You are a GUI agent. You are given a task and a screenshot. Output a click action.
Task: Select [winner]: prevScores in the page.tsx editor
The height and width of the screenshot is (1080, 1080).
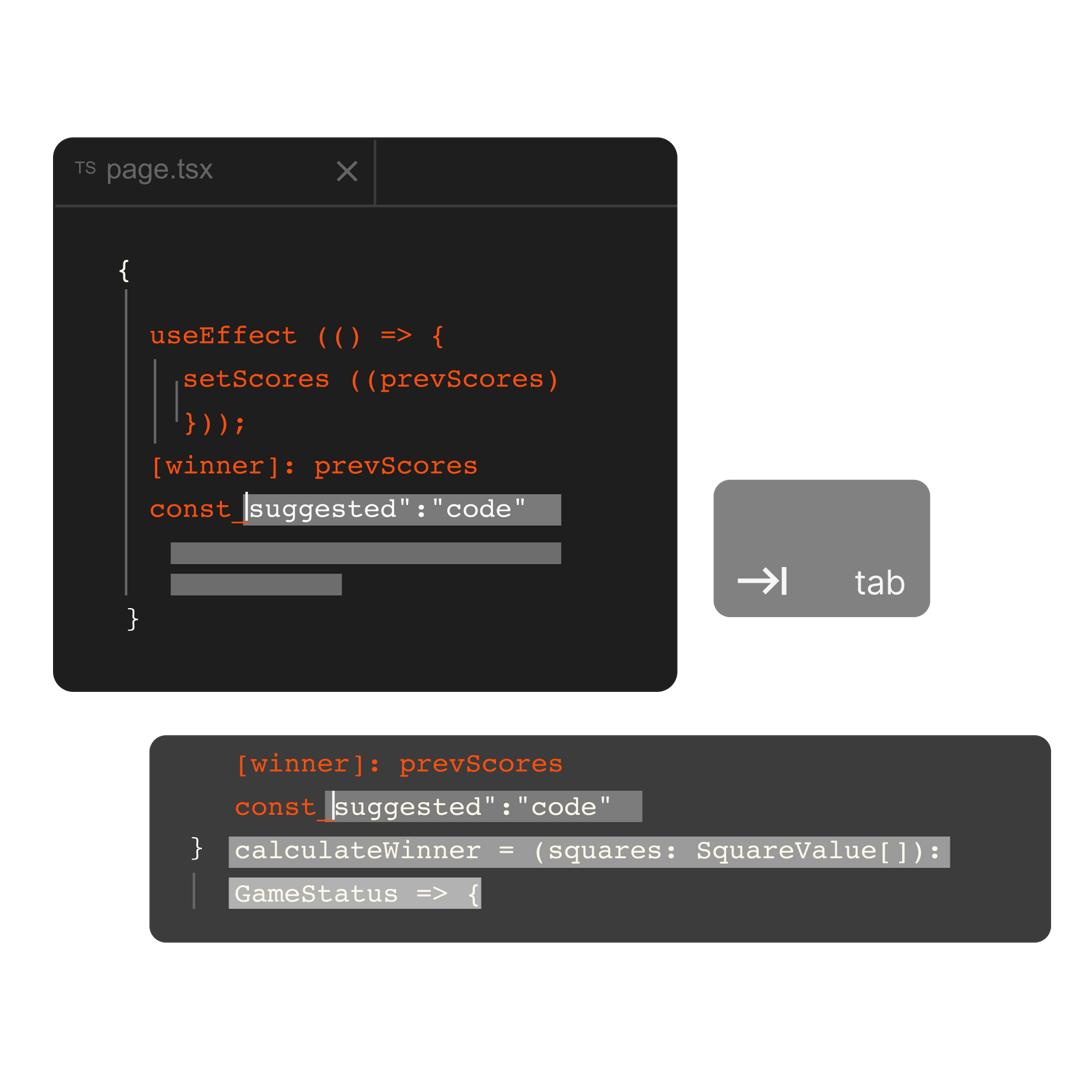(x=314, y=466)
